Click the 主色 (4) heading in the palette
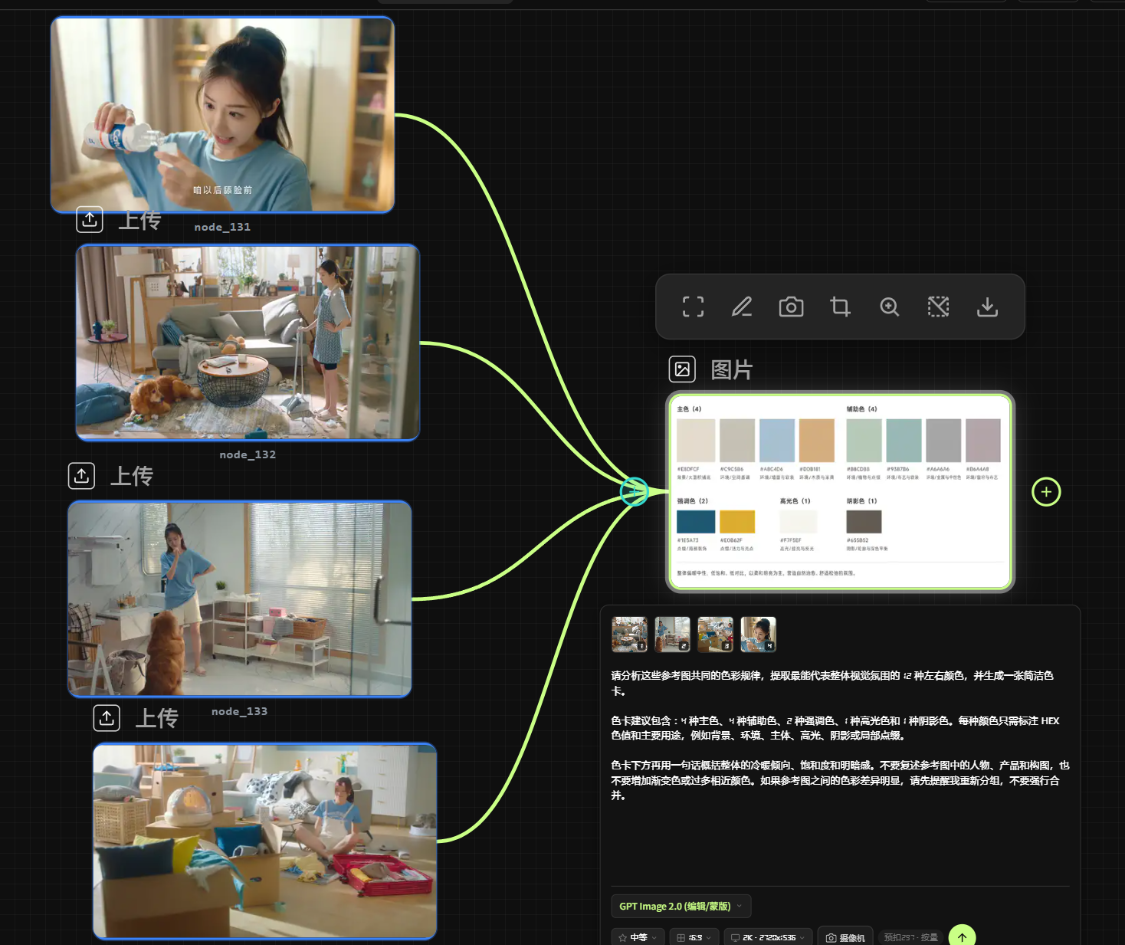Screen dimensions: 1125x945 [x=689, y=409]
